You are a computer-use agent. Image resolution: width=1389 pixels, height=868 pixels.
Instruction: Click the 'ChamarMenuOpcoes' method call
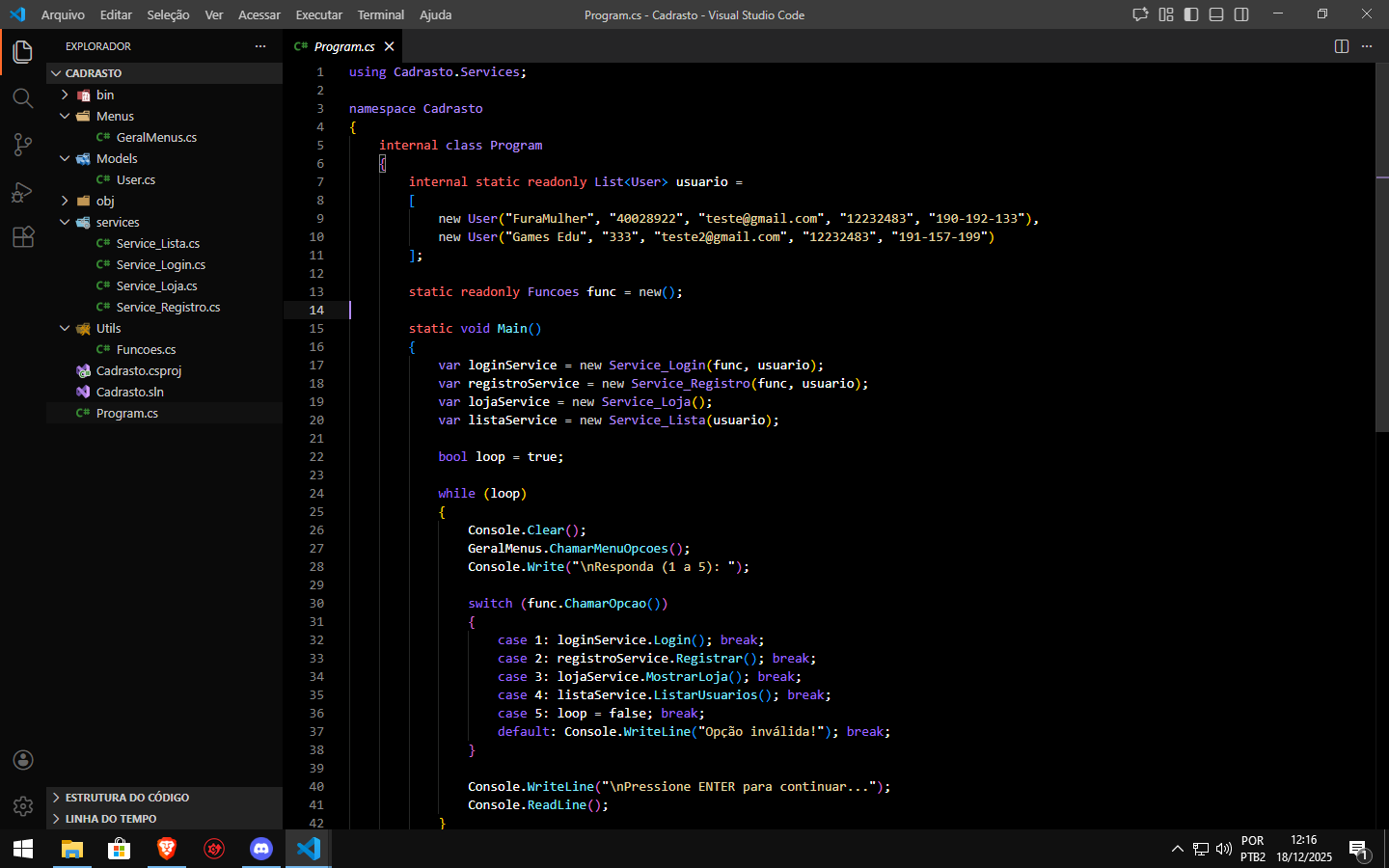(609, 548)
